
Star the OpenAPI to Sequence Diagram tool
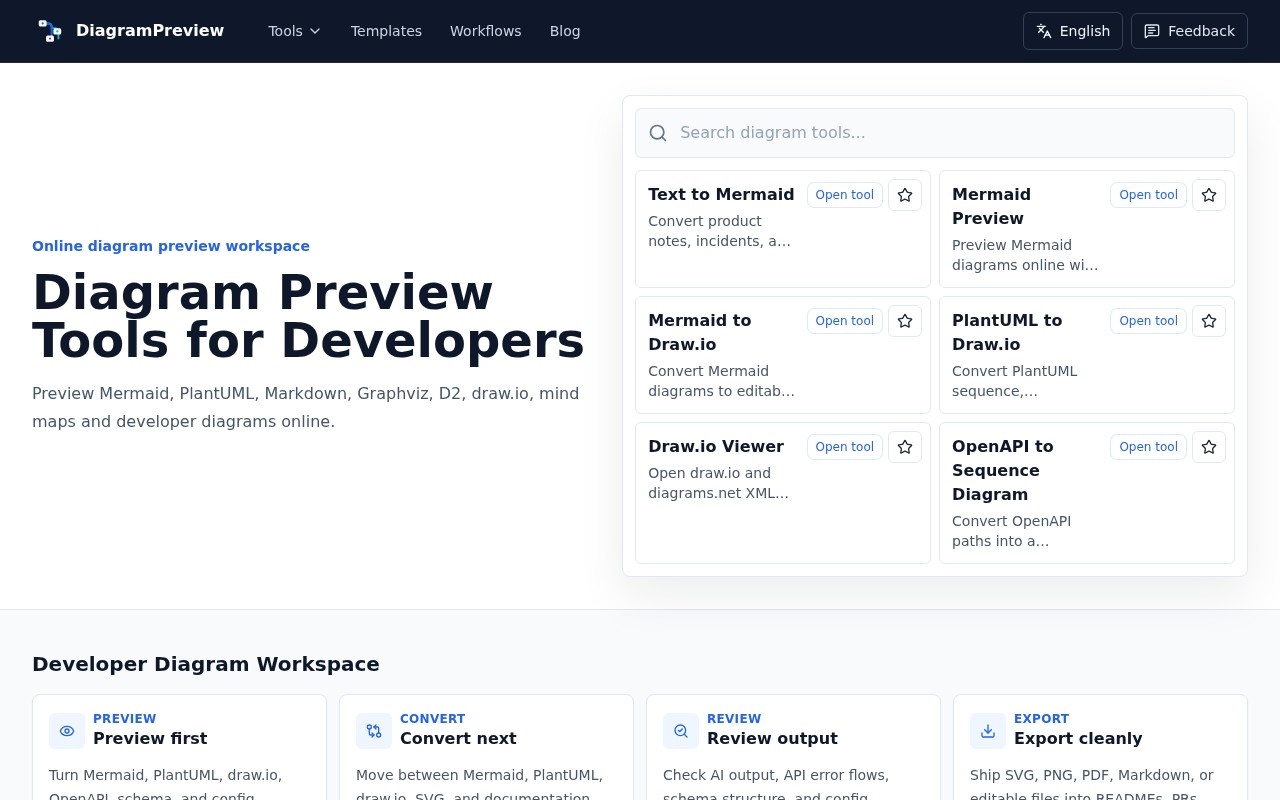(x=1209, y=447)
